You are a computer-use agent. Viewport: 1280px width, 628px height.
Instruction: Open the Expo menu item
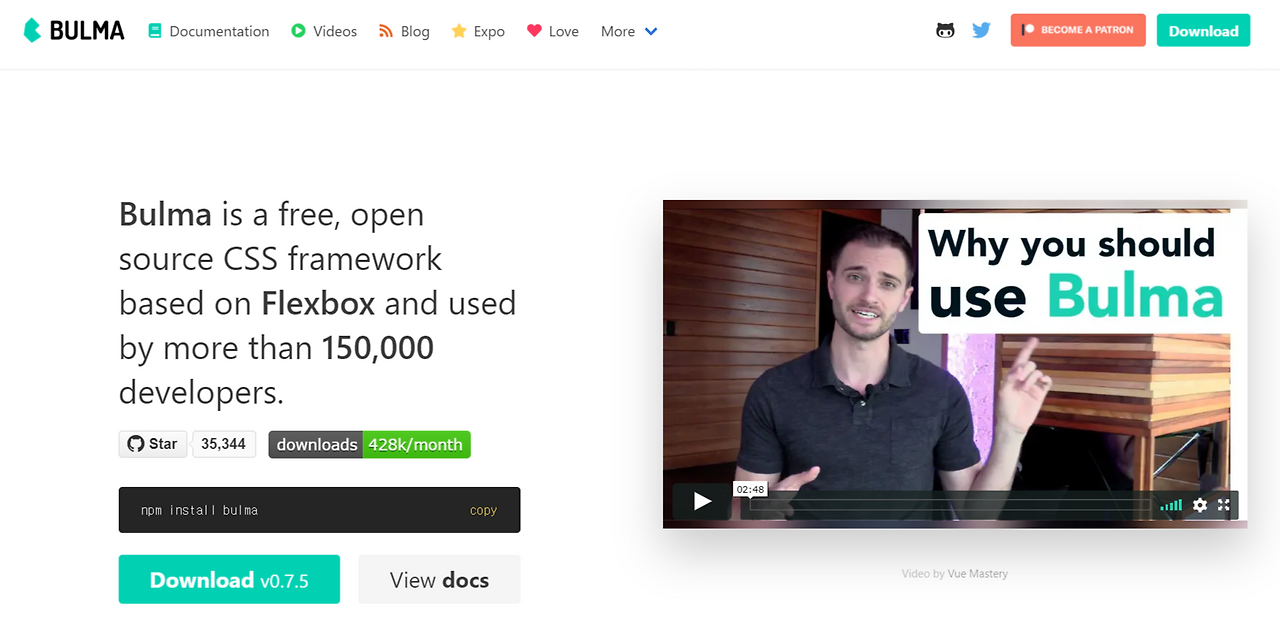[x=478, y=31]
